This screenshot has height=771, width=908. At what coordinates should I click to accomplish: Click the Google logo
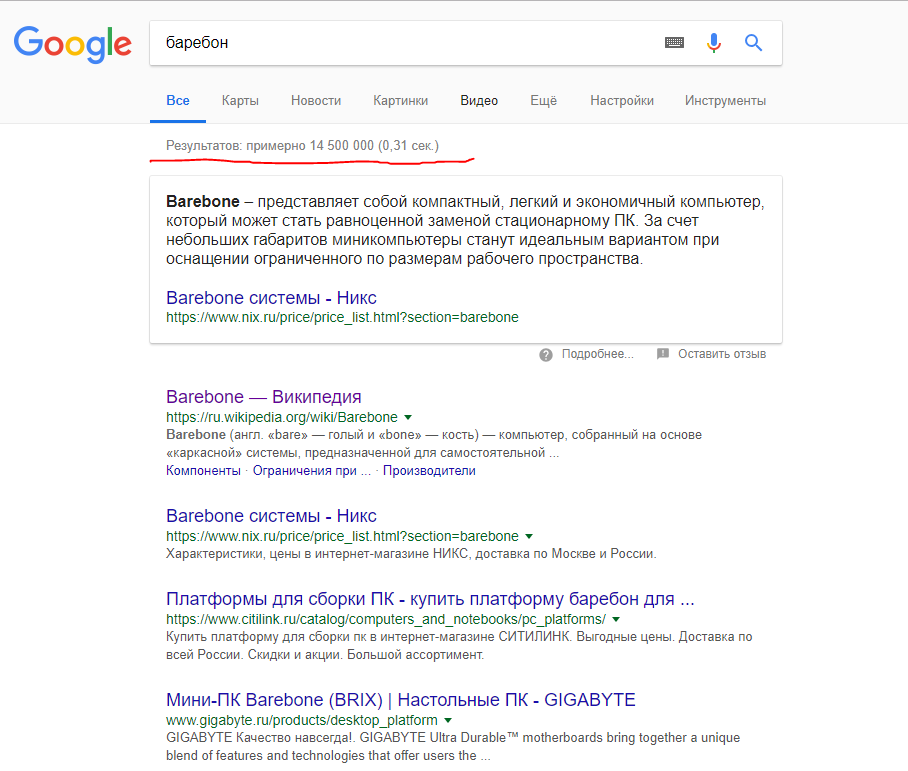[x=73, y=44]
